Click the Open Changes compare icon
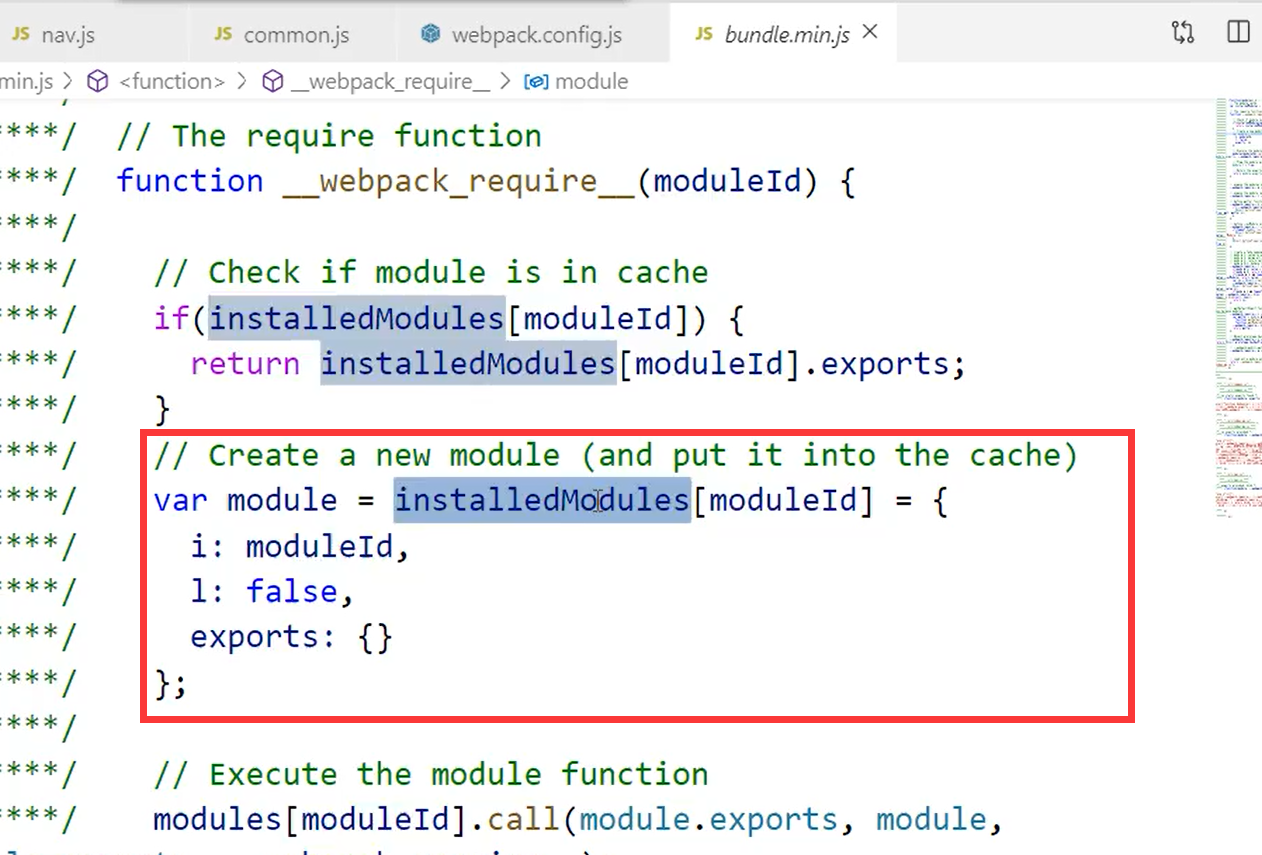Viewport: 1262px width, 855px height. tap(1183, 33)
